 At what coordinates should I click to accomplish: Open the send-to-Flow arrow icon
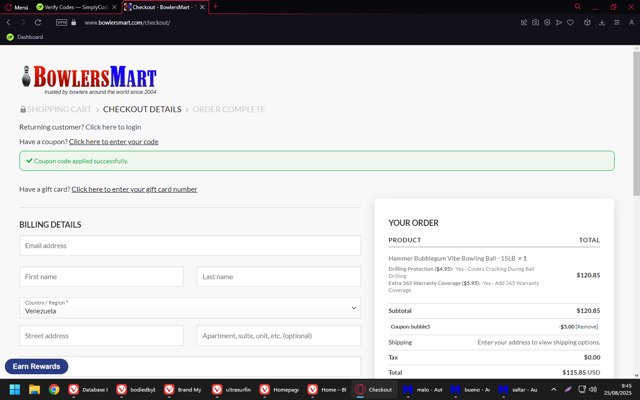click(559, 22)
